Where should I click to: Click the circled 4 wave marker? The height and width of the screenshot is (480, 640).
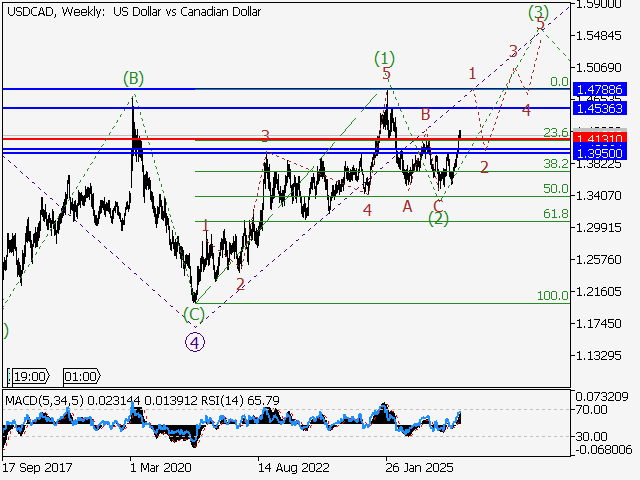tap(195, 342)
